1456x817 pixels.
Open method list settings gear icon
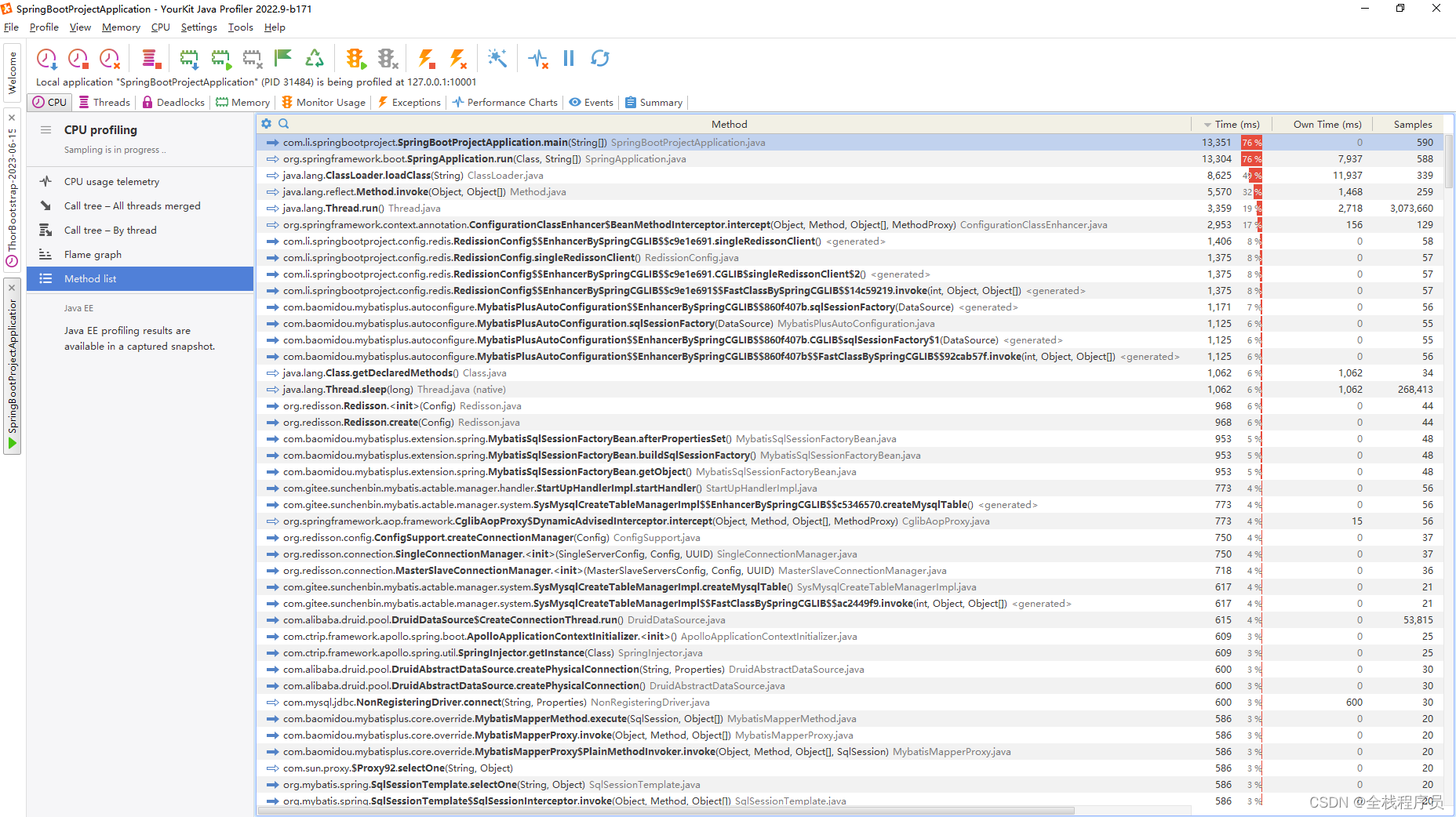click(x=266, y=124)
